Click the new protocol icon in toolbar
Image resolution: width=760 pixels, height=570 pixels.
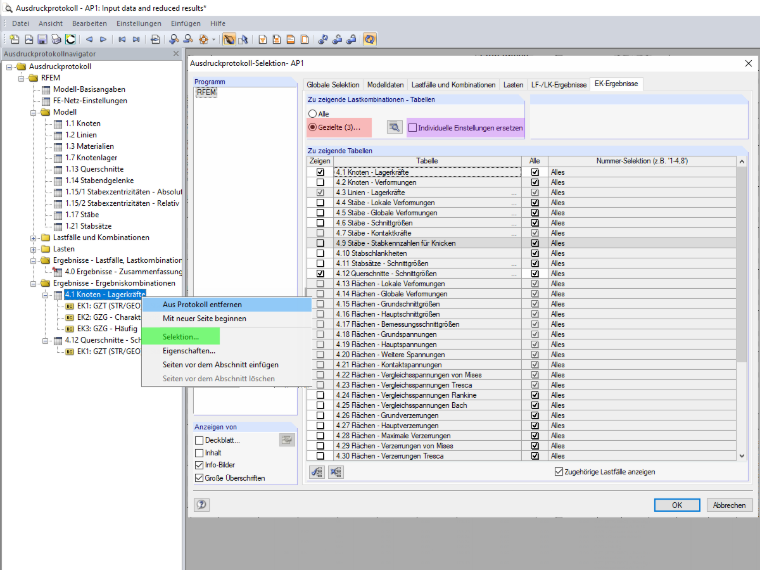[15, 39]
